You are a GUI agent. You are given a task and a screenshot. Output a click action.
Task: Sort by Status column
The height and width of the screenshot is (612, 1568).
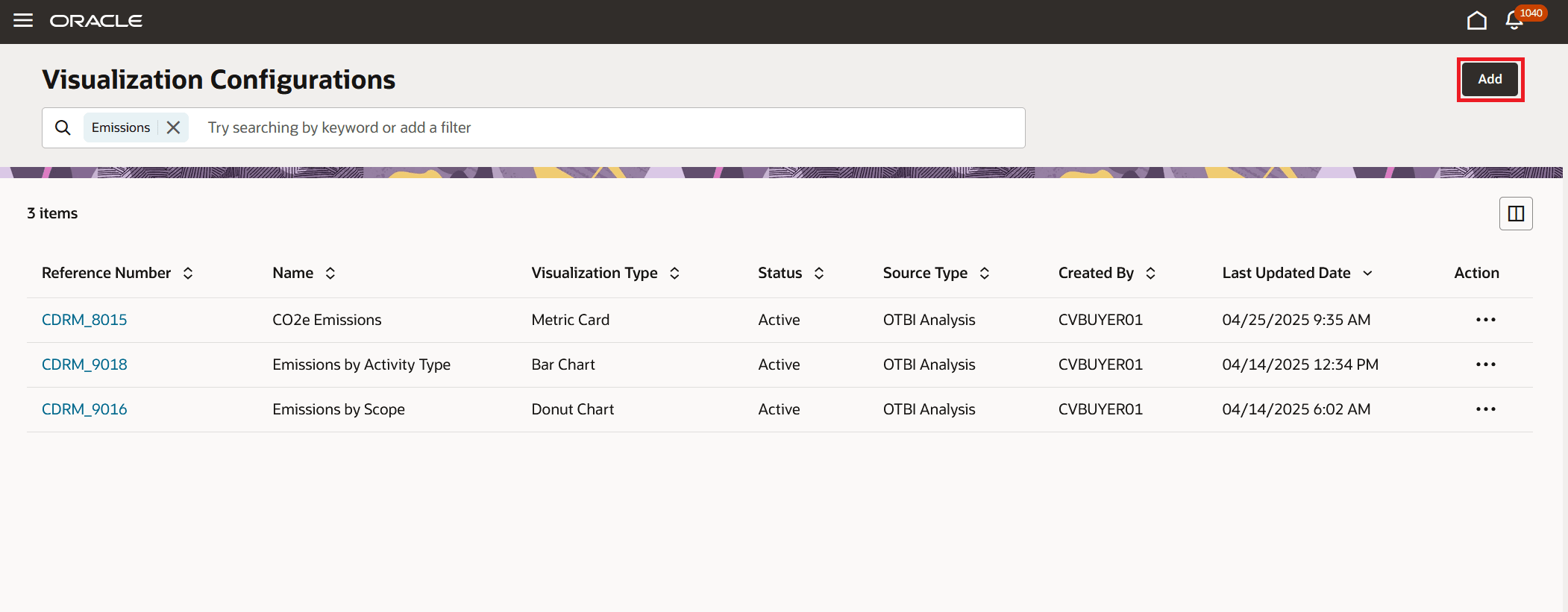tap(819, 274)
